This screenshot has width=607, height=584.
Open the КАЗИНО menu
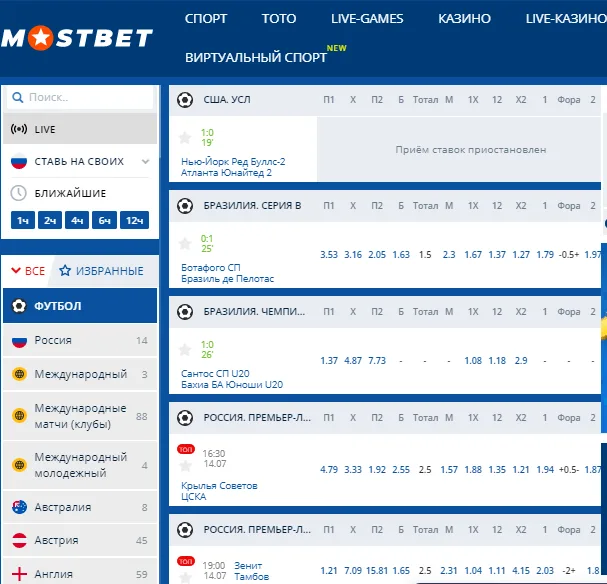coord(465,19)
